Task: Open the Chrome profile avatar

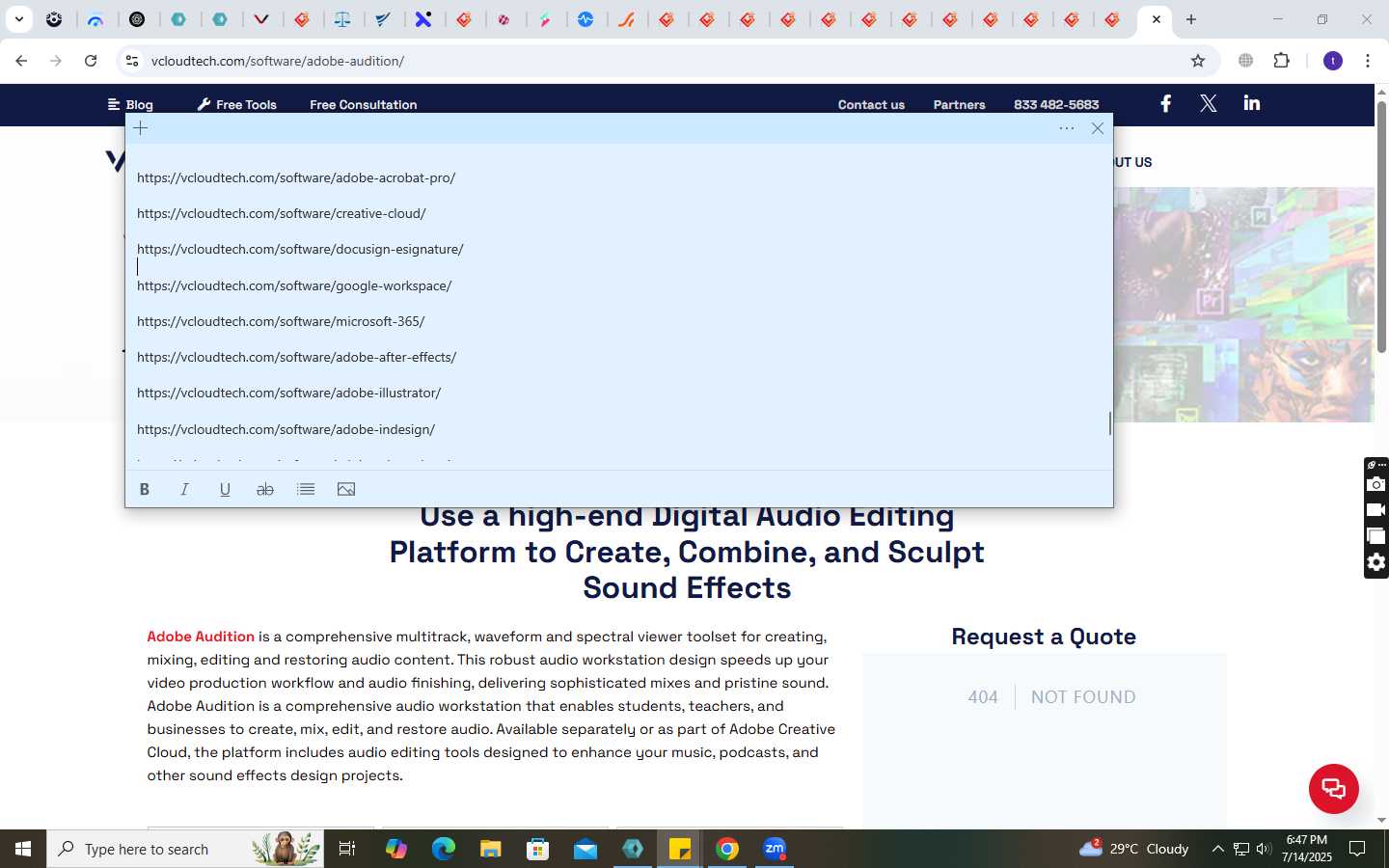Action: pos(1333,61)
